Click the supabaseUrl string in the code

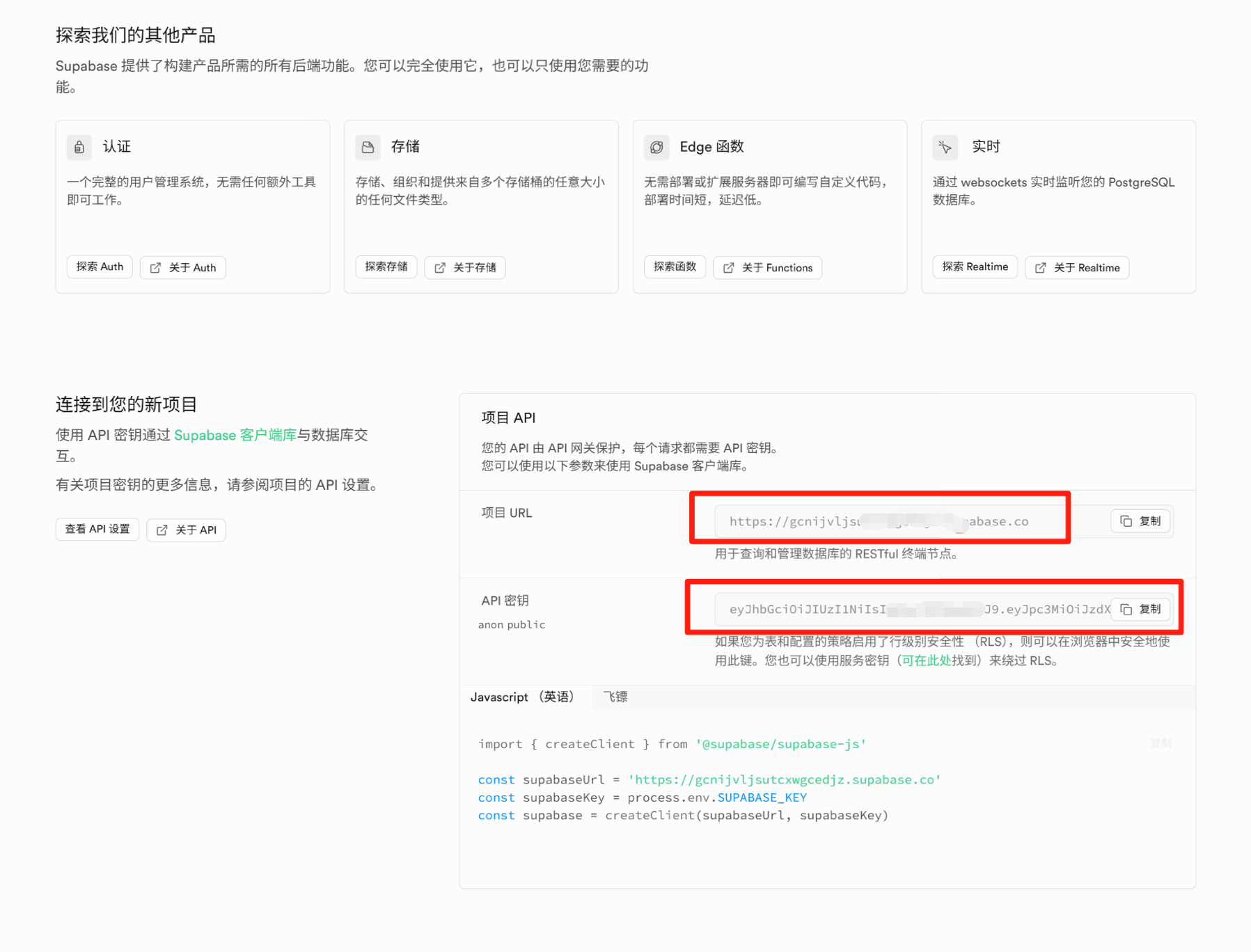[x=785, y=779]
